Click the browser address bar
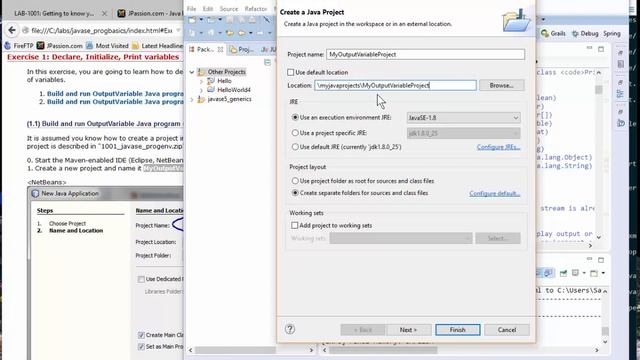 [x=102, y=30]
